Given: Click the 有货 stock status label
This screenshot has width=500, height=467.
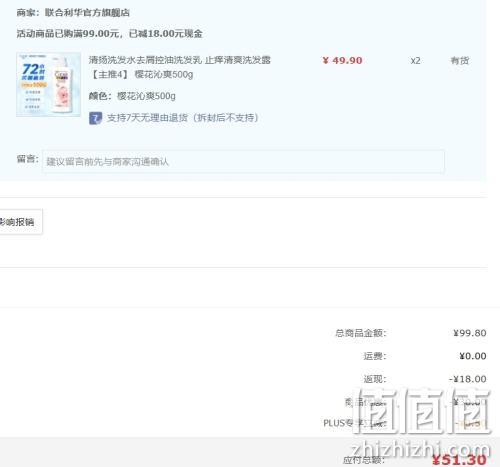Looking at the screenshot, I should (x=460, y=61).
